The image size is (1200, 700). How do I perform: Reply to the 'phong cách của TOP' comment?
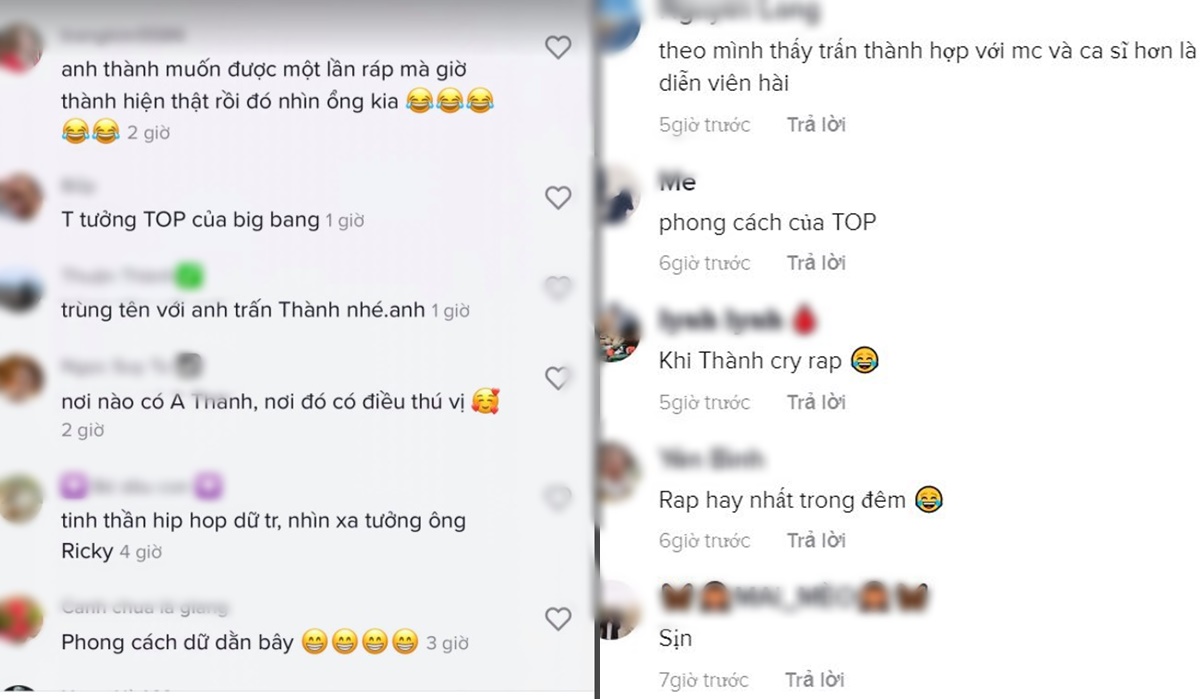pos(816,263)
